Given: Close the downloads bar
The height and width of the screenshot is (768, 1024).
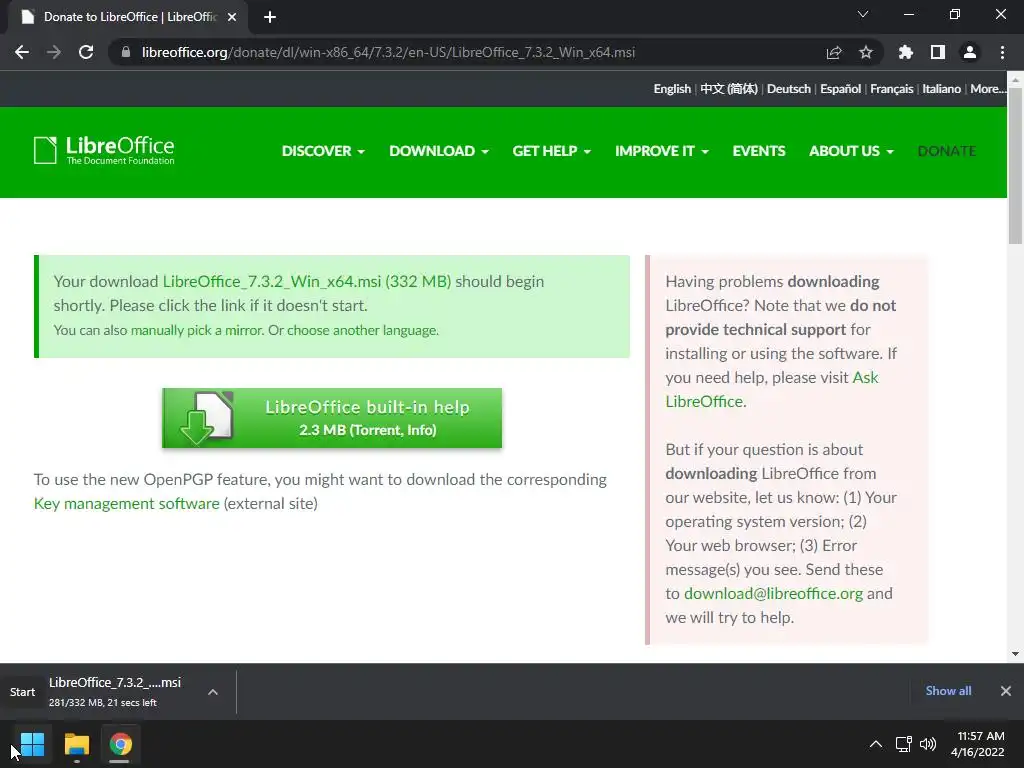Looking at the screenshot, I should click(x=1006, y=691).
